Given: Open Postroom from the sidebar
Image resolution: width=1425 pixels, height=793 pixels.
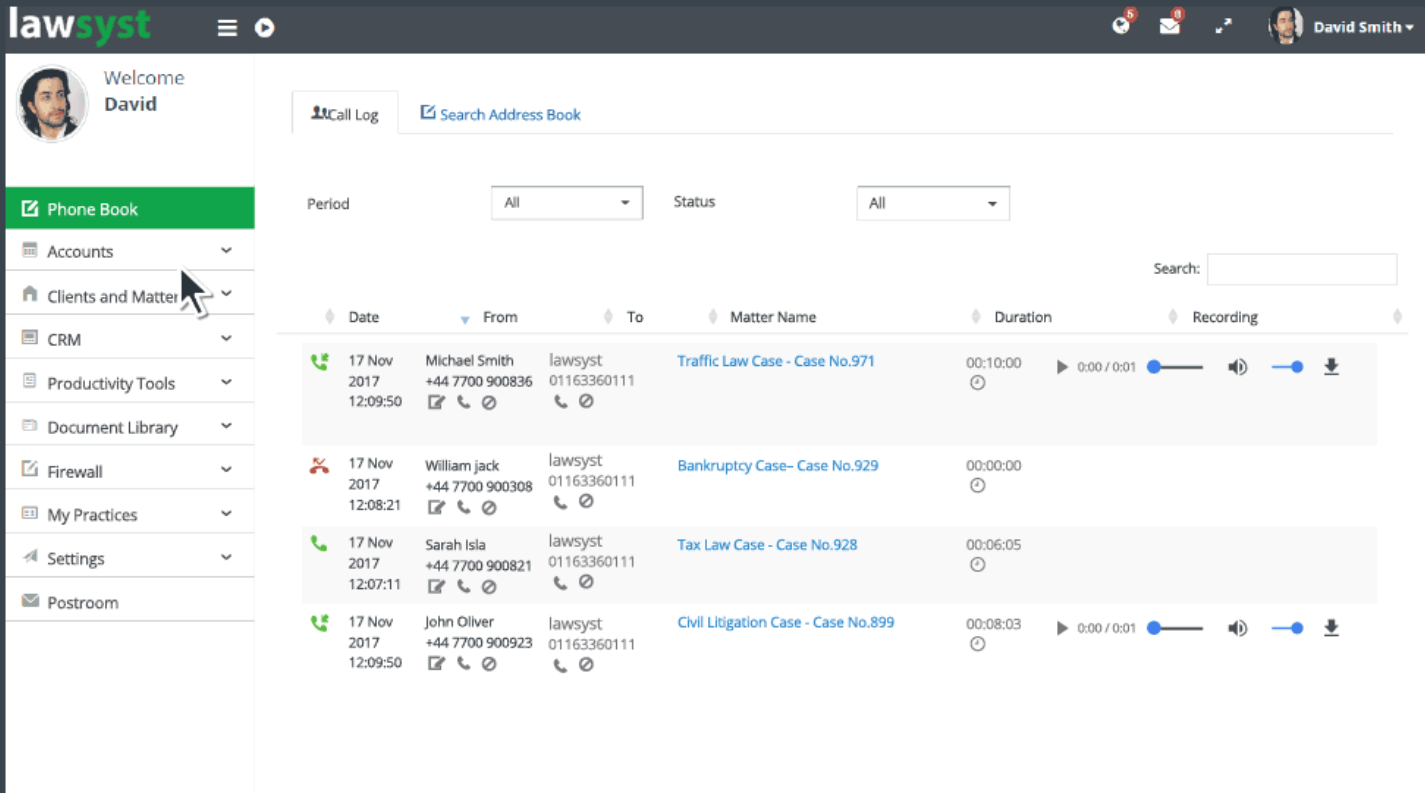Looking at the screenshot, I should point(83,603).
